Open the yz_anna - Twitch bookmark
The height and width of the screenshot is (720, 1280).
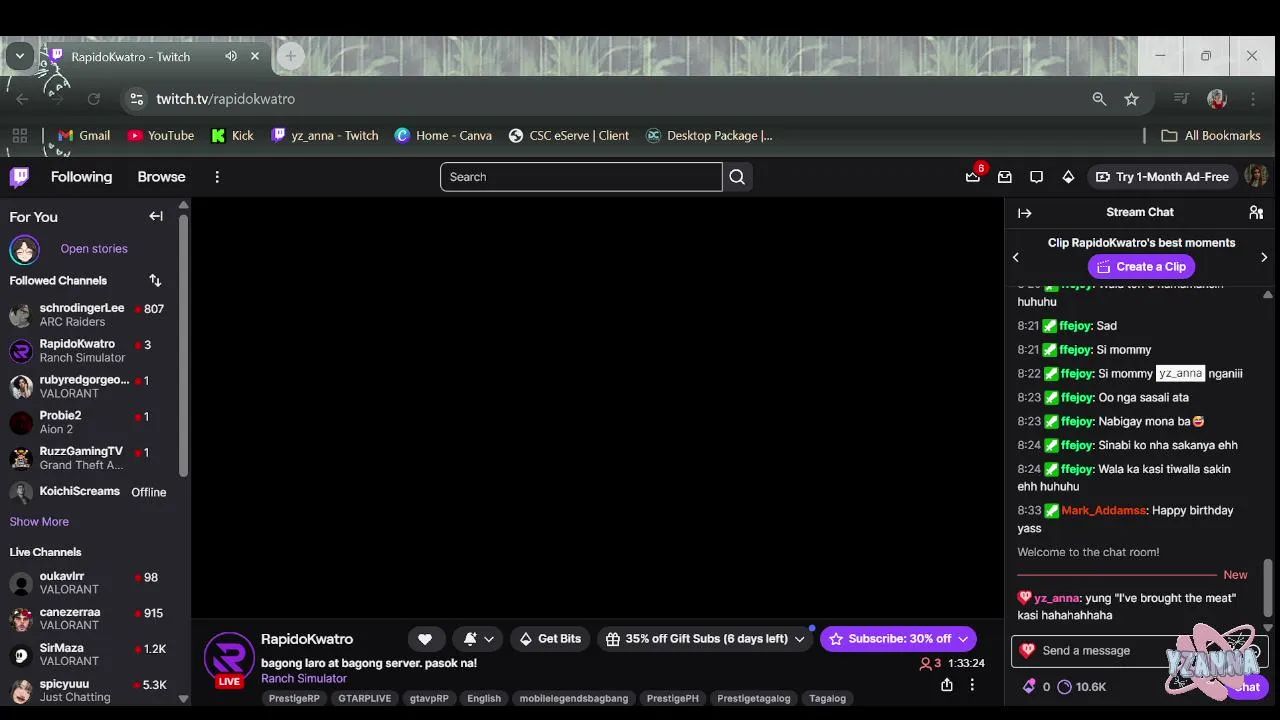click(324, 136)
